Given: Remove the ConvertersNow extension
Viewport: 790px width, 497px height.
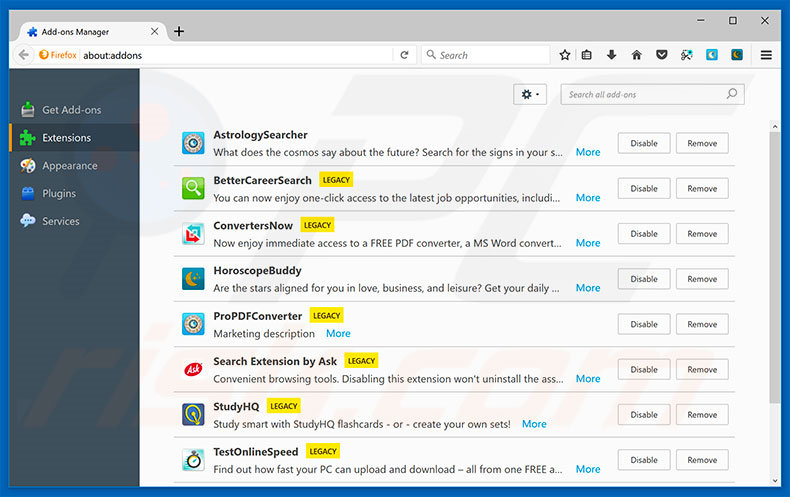Looking at the screenshot, I should click(702, 234).
